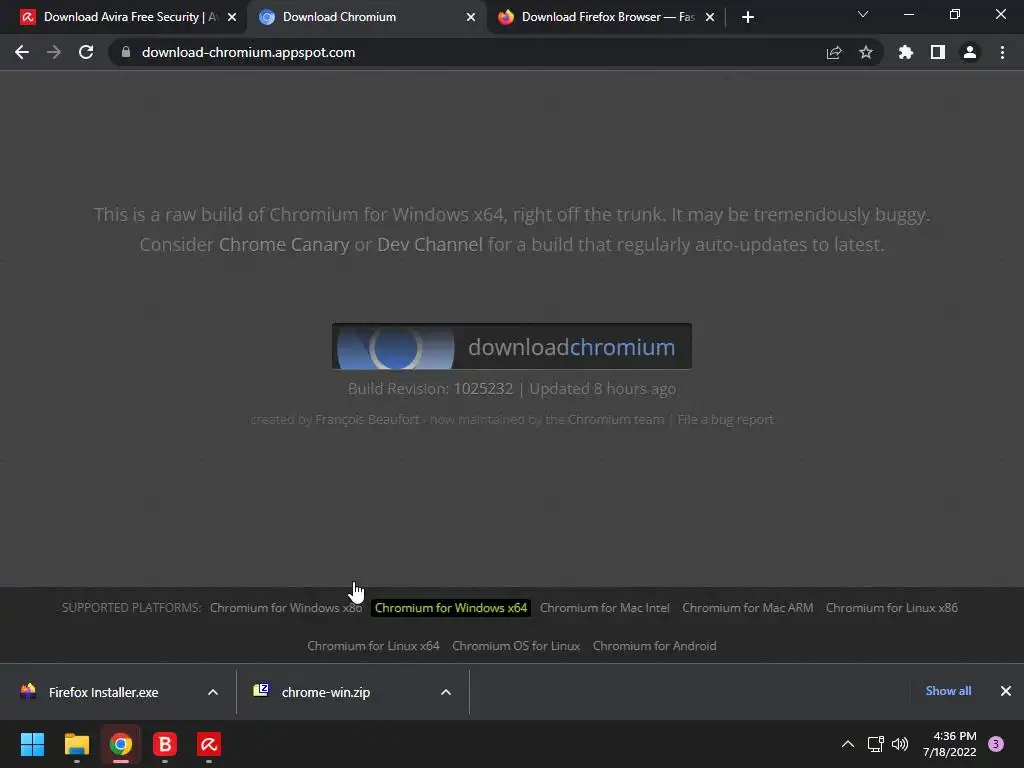
Task: Switch to the Download Firefox Browser tab
Action: point(606,17)
